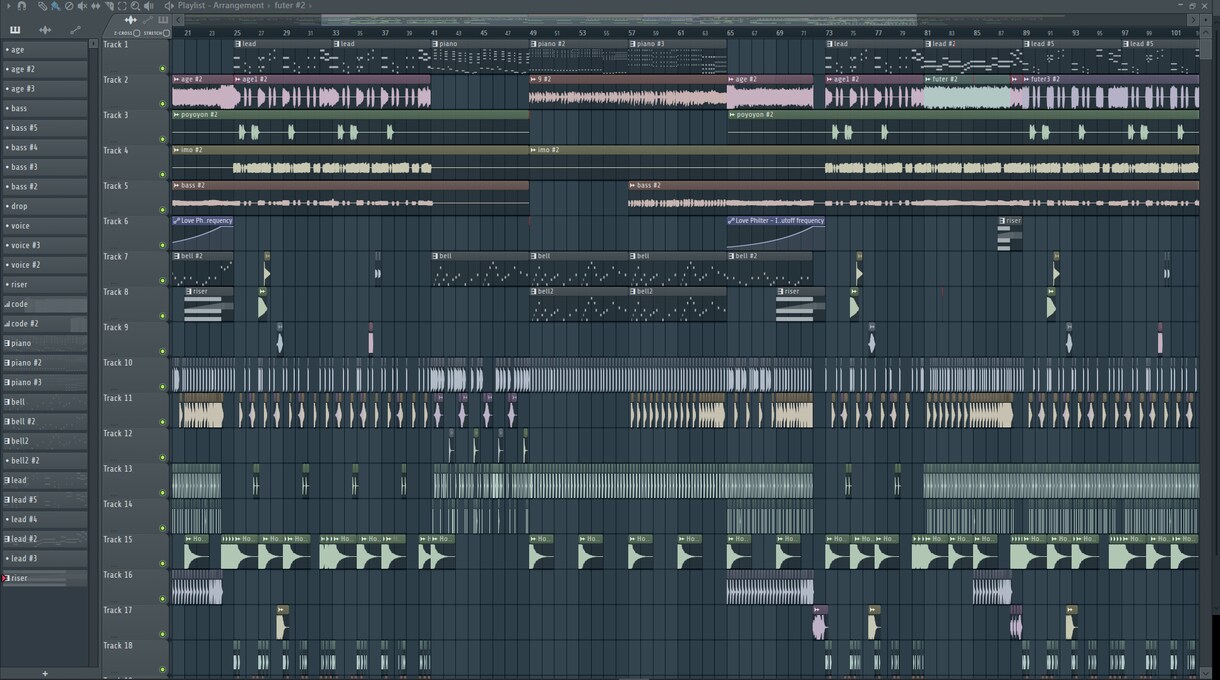Select the Slip tool

coord(96,6)
